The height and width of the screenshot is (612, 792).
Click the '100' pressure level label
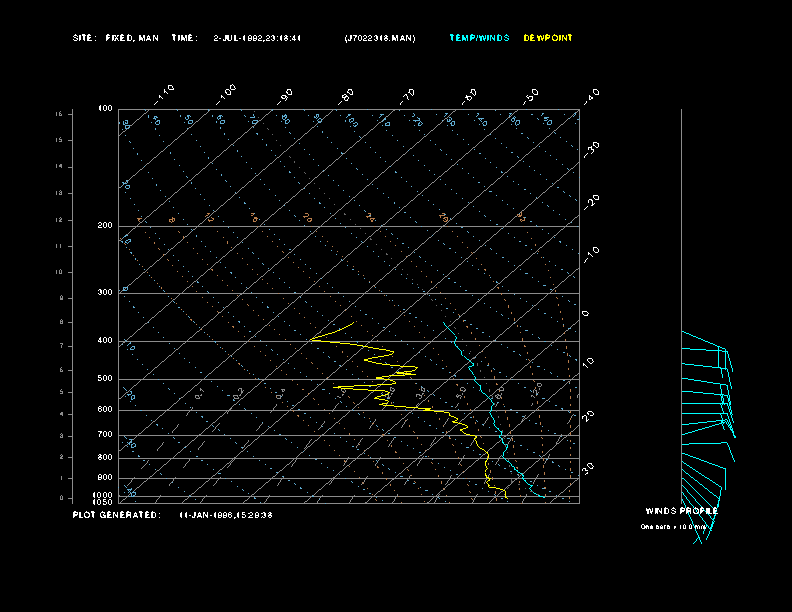(105, 109)
